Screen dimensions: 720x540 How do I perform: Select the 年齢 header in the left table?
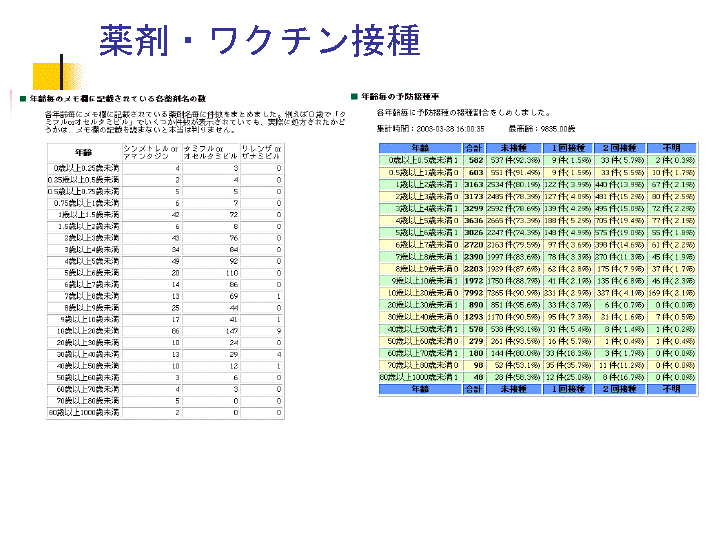pos(83,150)
